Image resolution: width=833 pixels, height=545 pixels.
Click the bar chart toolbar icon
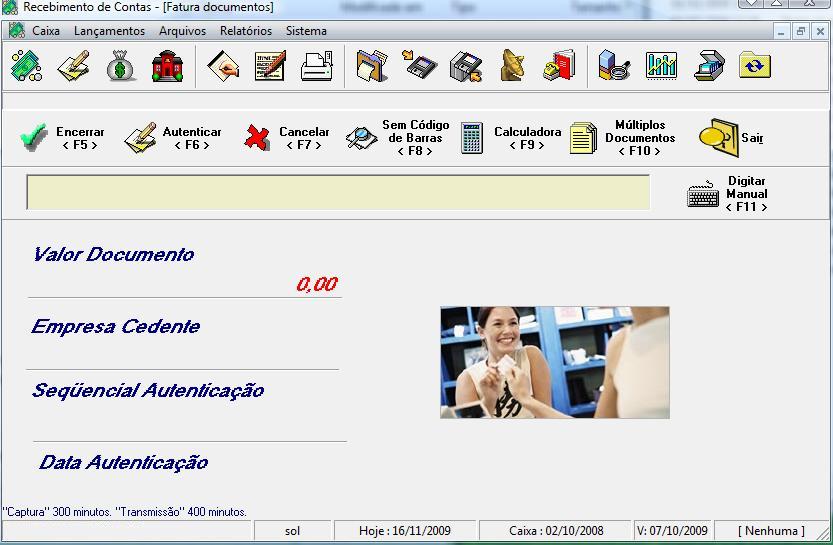[661, 65]
